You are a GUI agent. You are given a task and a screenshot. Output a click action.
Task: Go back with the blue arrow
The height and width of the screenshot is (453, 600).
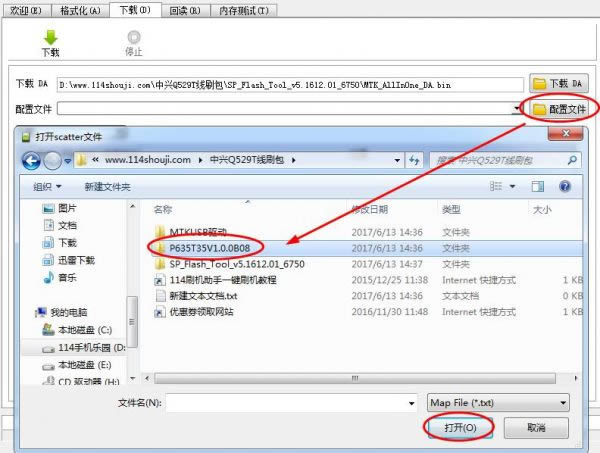tap(31, 161)
